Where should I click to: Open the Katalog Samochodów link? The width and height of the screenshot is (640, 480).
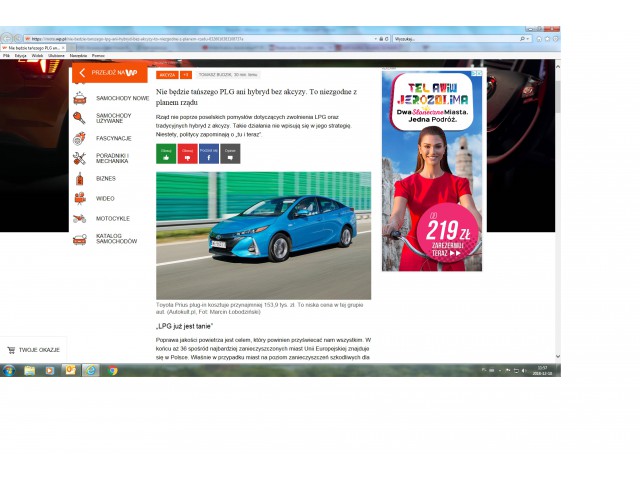[x=116, y=239]
